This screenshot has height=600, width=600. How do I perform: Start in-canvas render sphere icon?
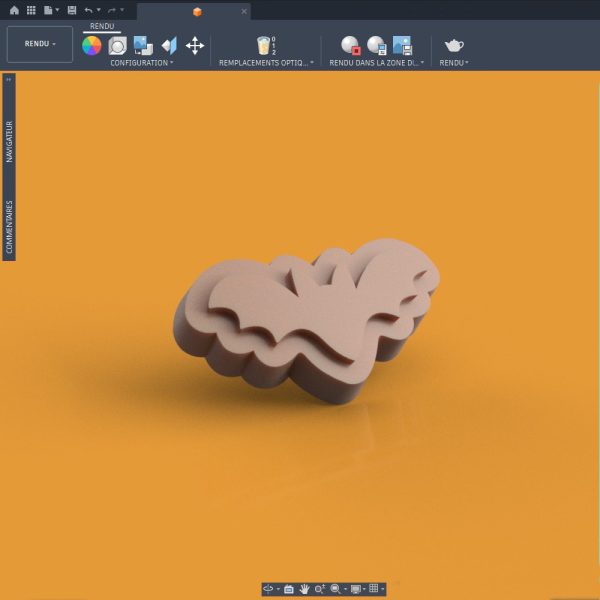351,46
